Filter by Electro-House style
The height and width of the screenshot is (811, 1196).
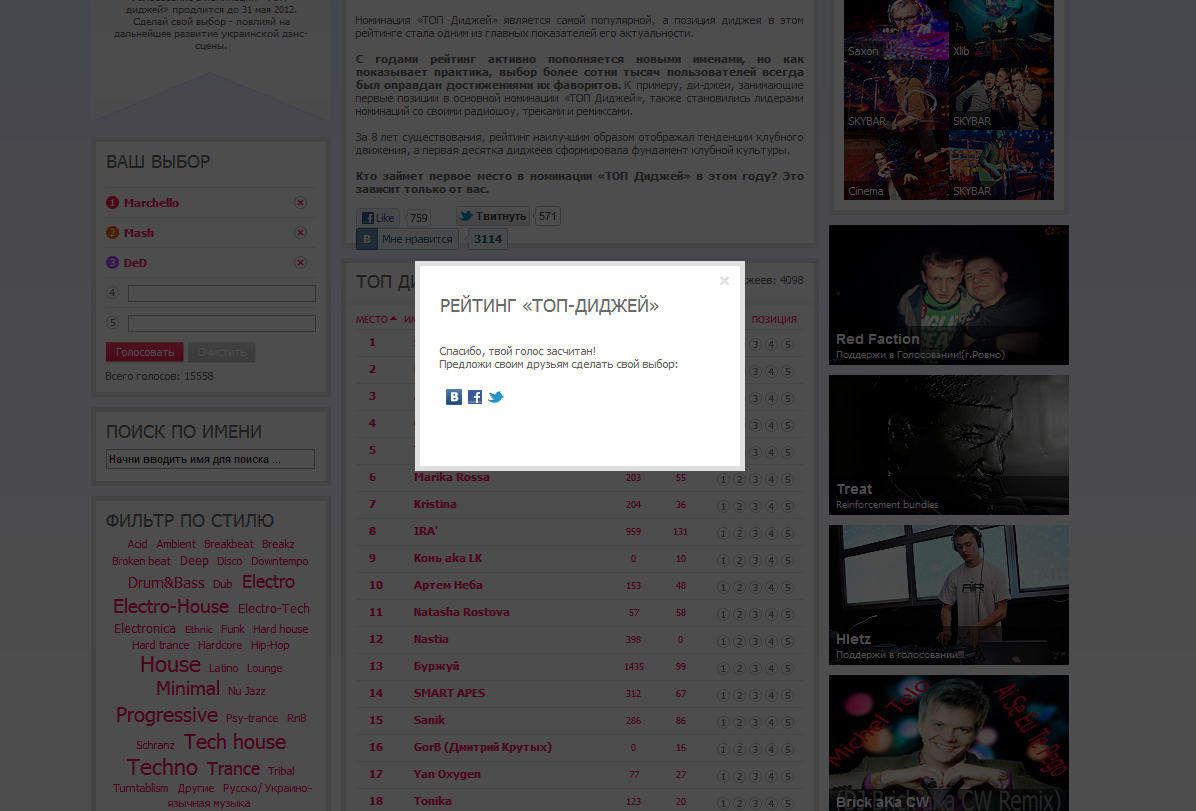171,607
